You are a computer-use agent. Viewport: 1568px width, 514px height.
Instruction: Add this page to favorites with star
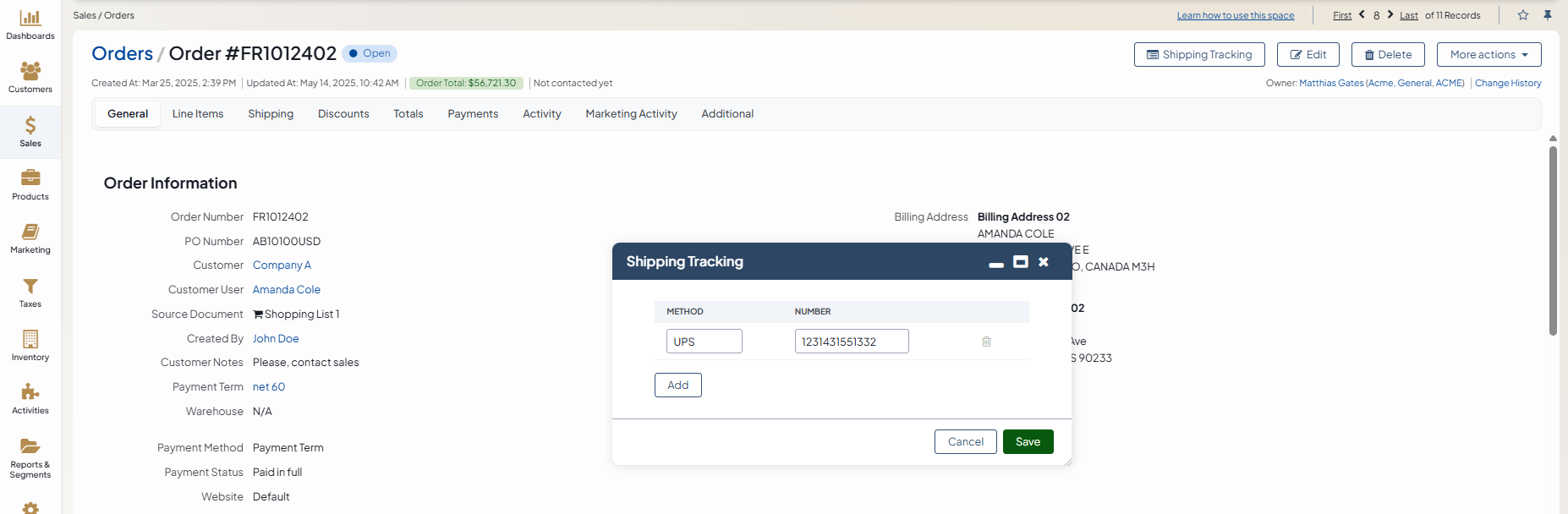coord(1523,15)
